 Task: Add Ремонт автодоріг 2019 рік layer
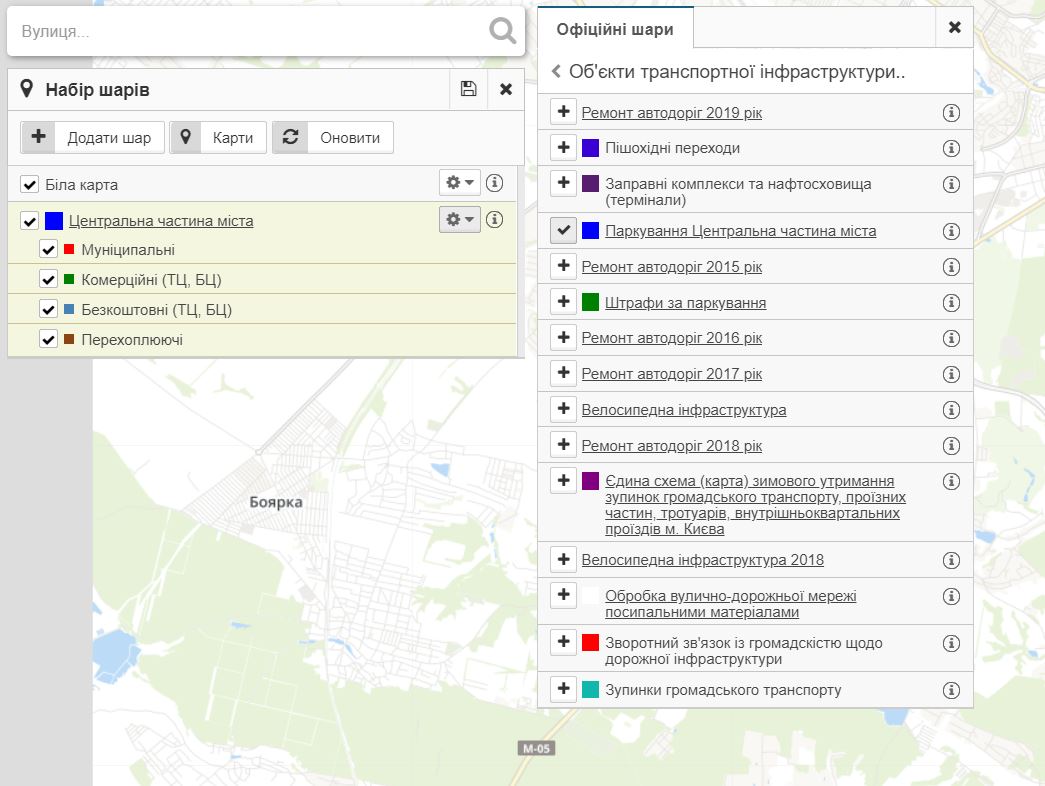point(563,112)
